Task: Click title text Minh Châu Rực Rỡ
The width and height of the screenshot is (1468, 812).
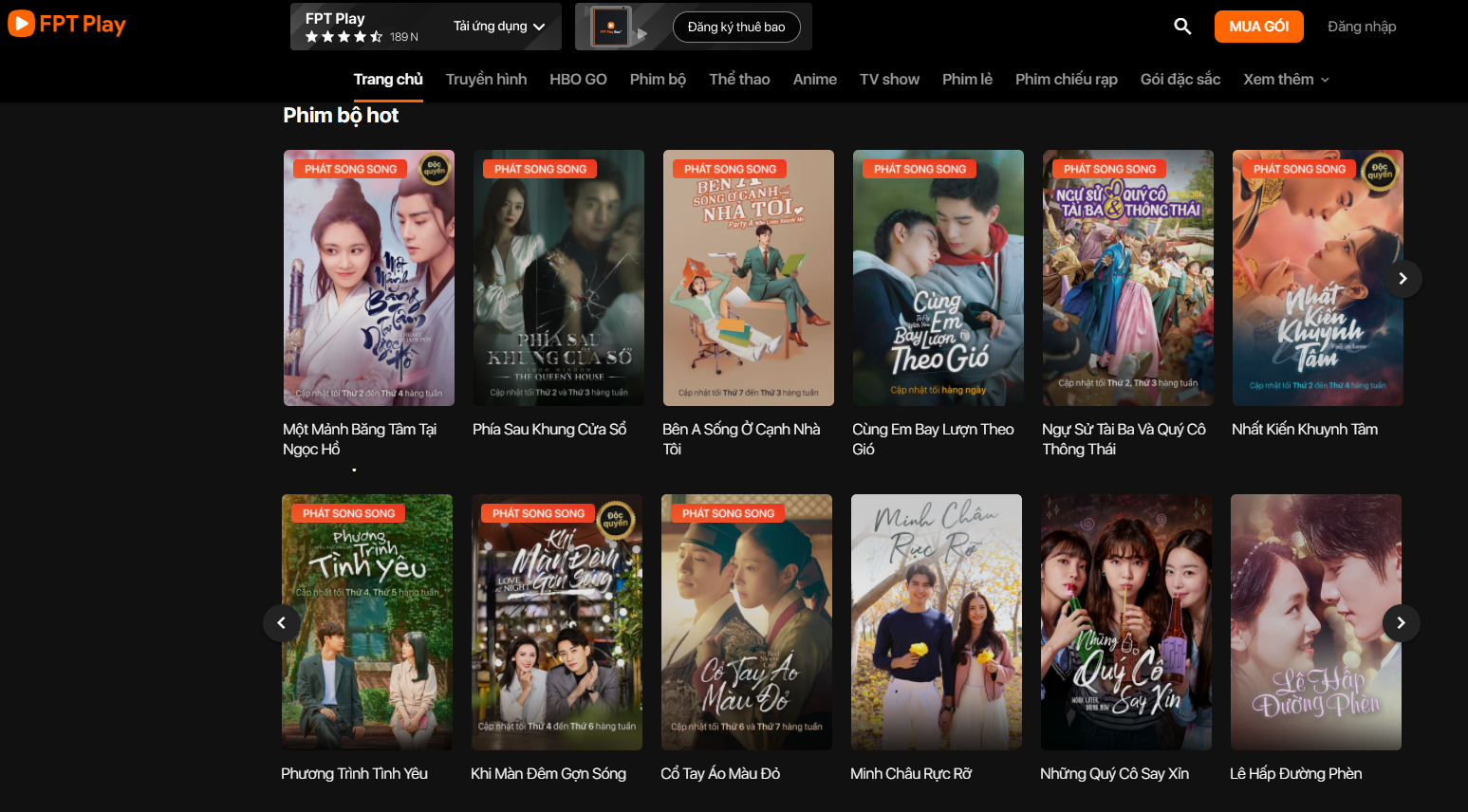Action: coord(911,774)
